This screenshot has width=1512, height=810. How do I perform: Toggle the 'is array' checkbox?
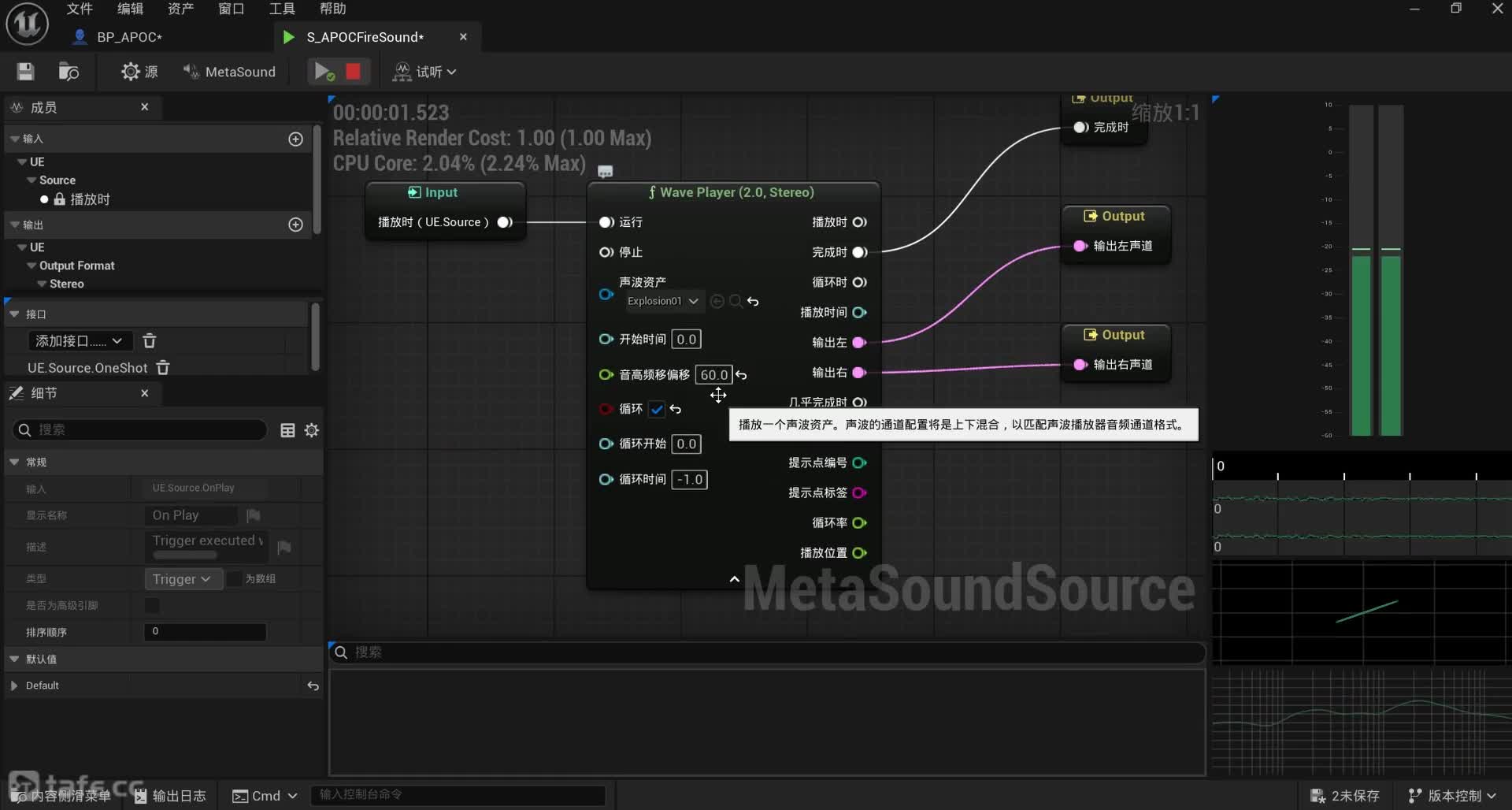click(235, 578)
